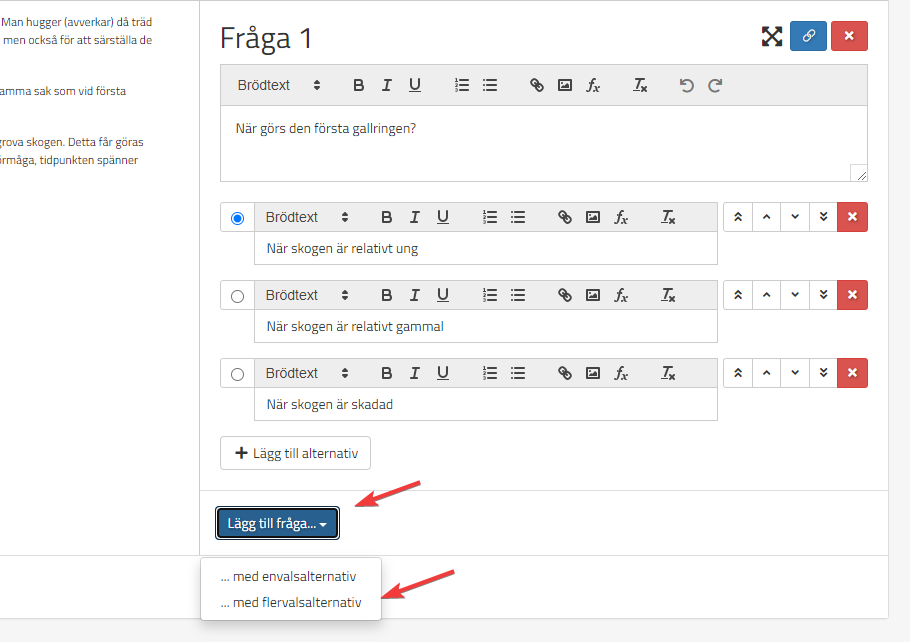
Task: Open Brödtext dropdown for the "skadad" alternative
Action: [x=306, y=373]
